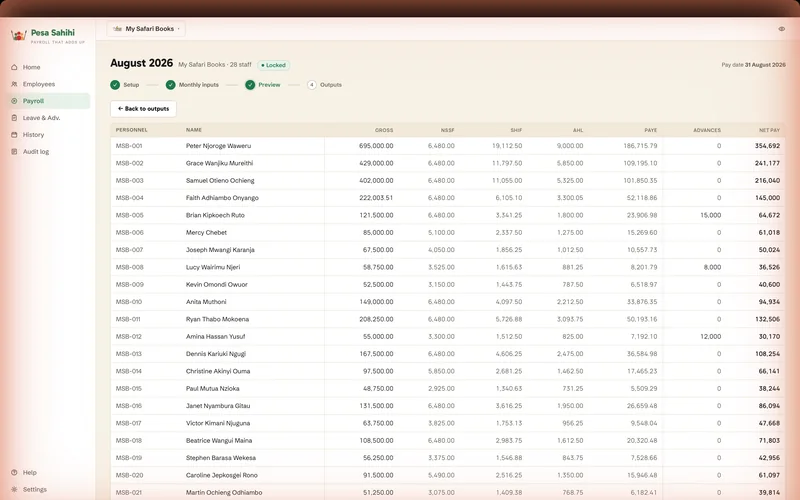
Task: Click Stephen Barasa Wekesa's gross 56,250.00
Action: point(378,458)
